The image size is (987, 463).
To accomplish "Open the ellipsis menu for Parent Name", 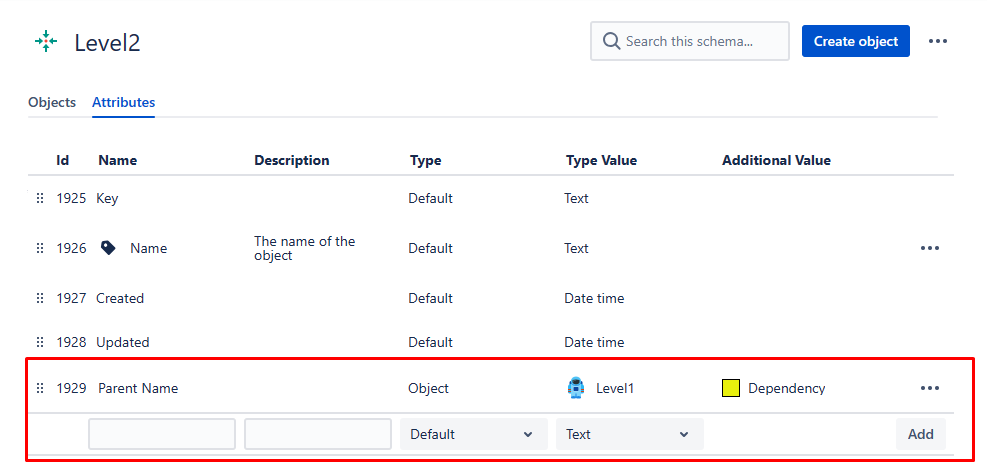I will point(930,388).
